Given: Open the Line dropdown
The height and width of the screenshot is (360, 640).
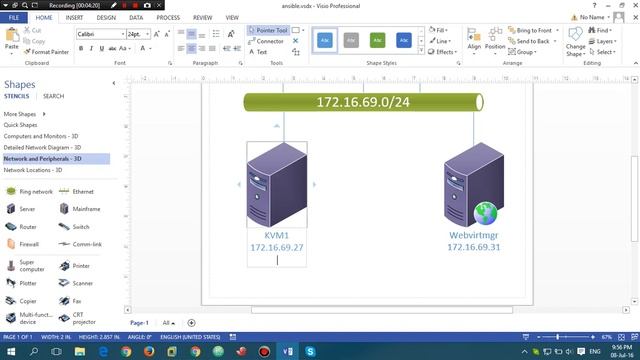Looking at the screenshot, I should [x=440, y=41].
